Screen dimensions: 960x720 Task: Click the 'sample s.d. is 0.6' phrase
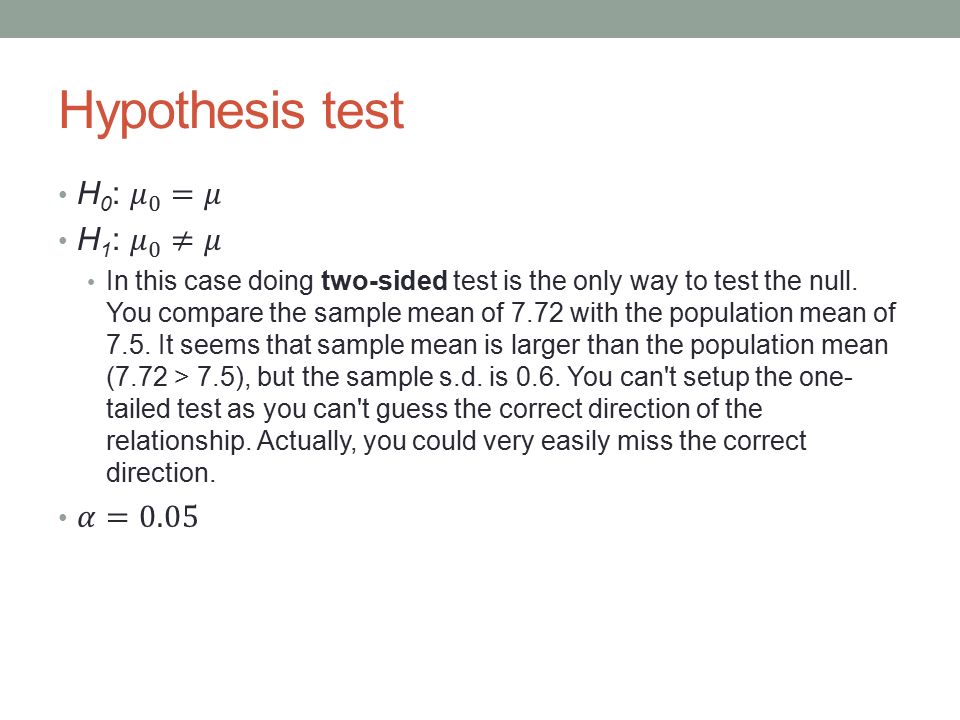coord(451,377)
